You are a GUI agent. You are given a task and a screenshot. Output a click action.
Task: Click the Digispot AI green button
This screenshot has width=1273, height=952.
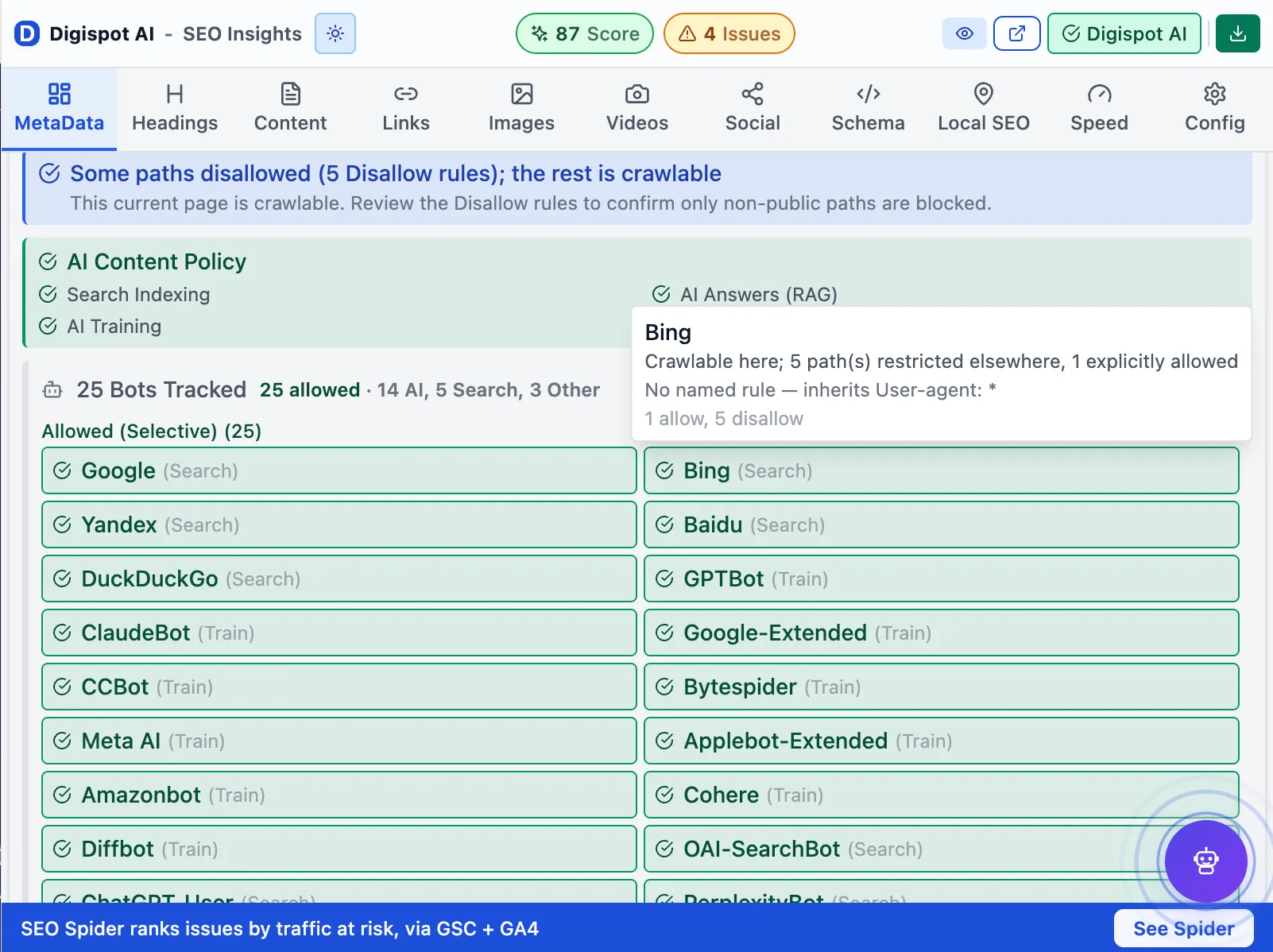point(1124,33)
